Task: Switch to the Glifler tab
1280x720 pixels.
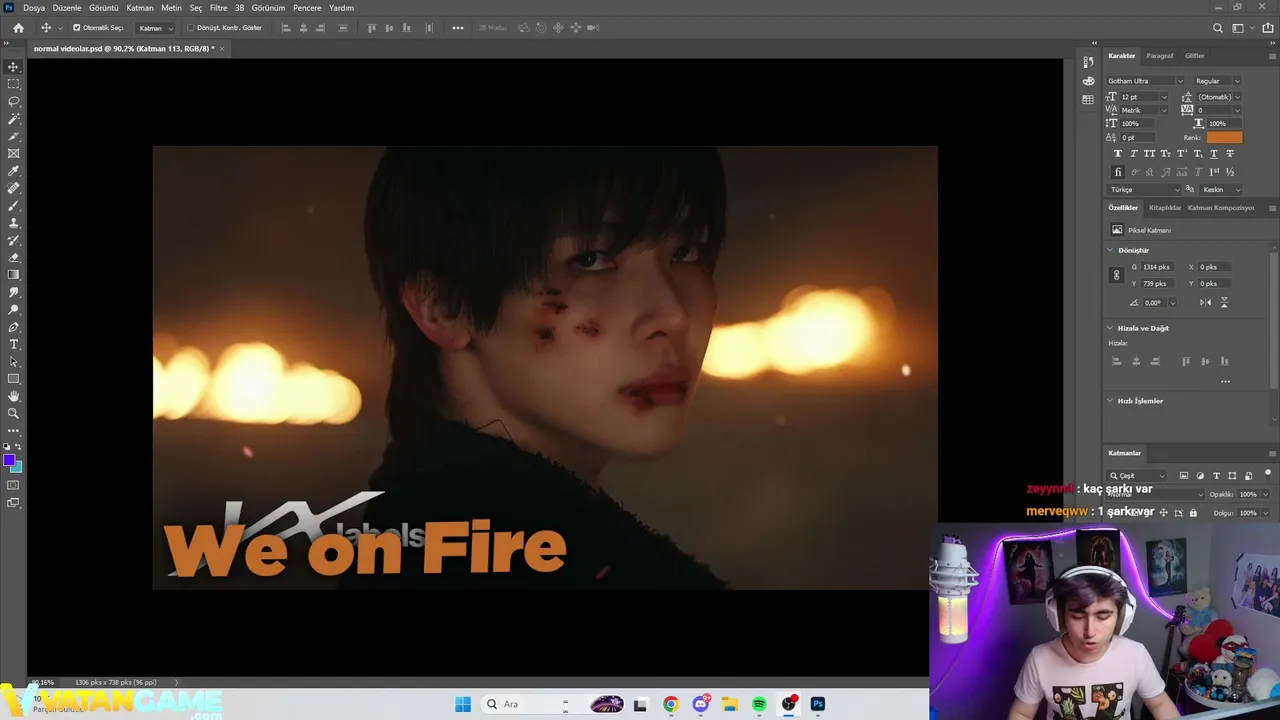Action: click(x=1195, y=56)
